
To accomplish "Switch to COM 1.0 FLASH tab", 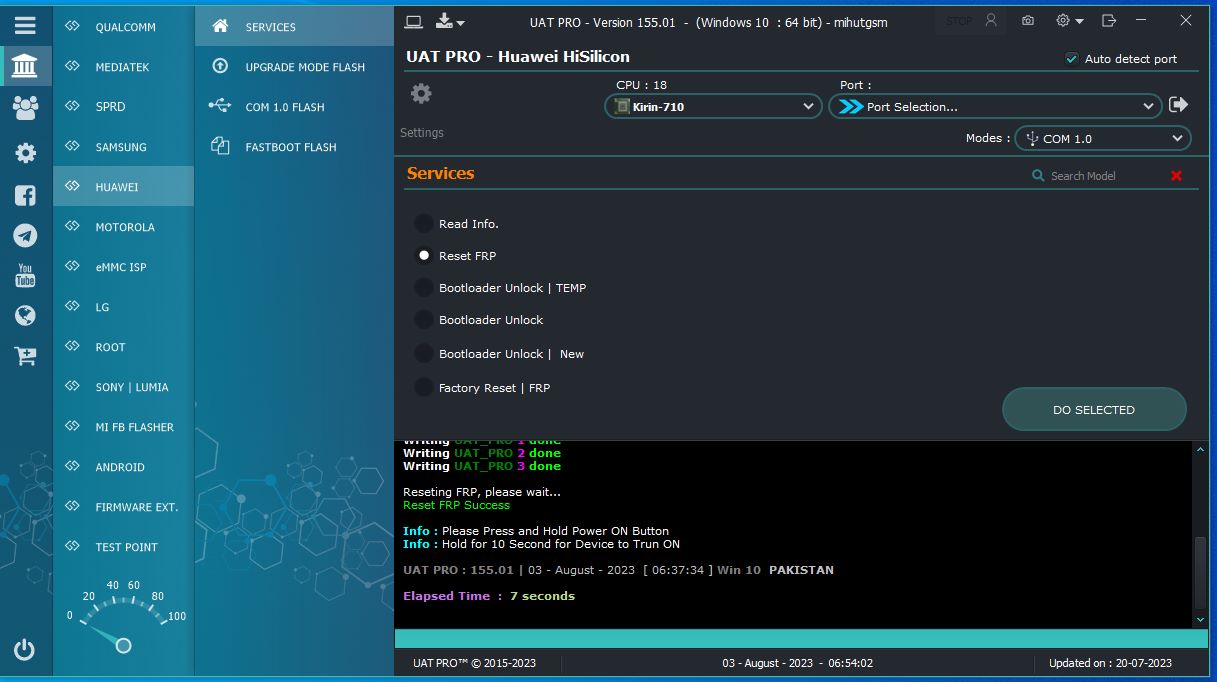I will [295, 107].
